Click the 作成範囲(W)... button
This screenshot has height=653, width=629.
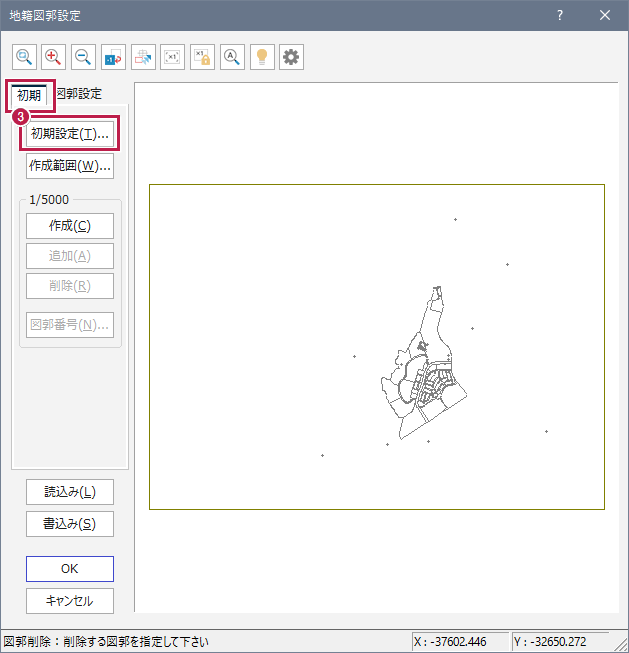pos(70,166)
